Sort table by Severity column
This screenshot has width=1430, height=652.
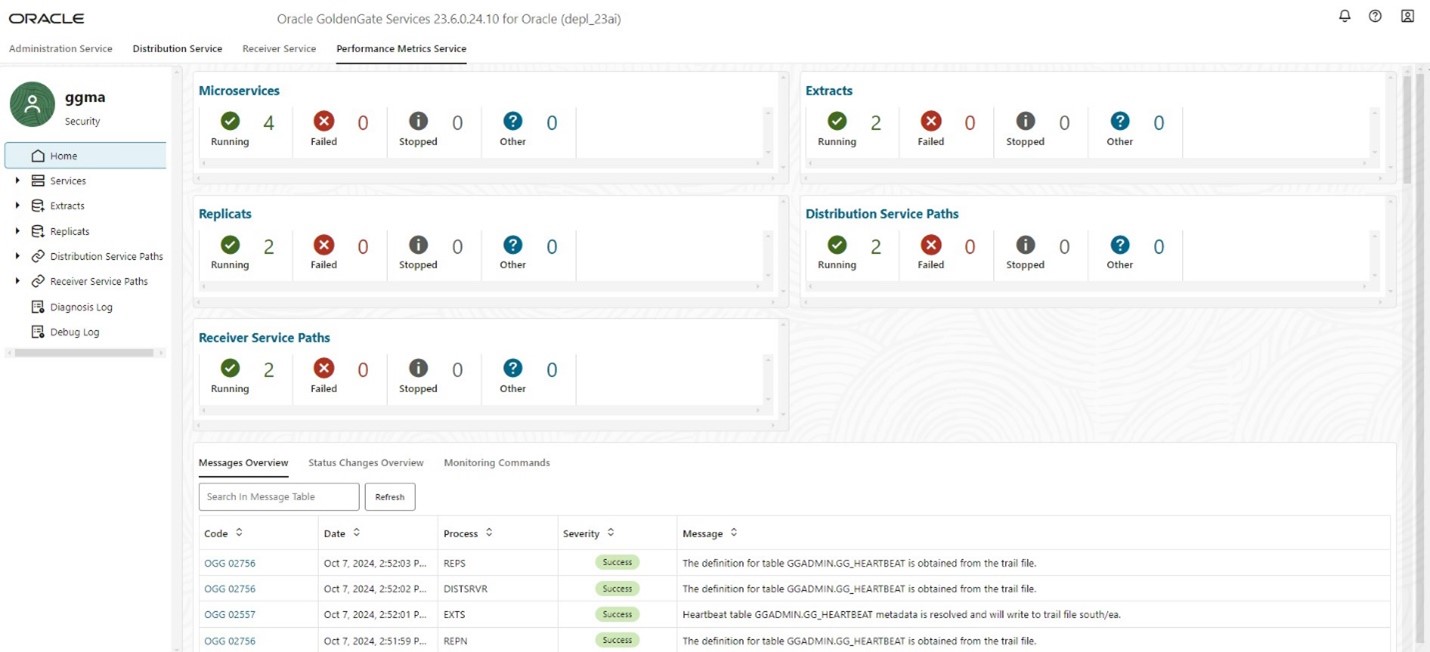pos(611,533)
